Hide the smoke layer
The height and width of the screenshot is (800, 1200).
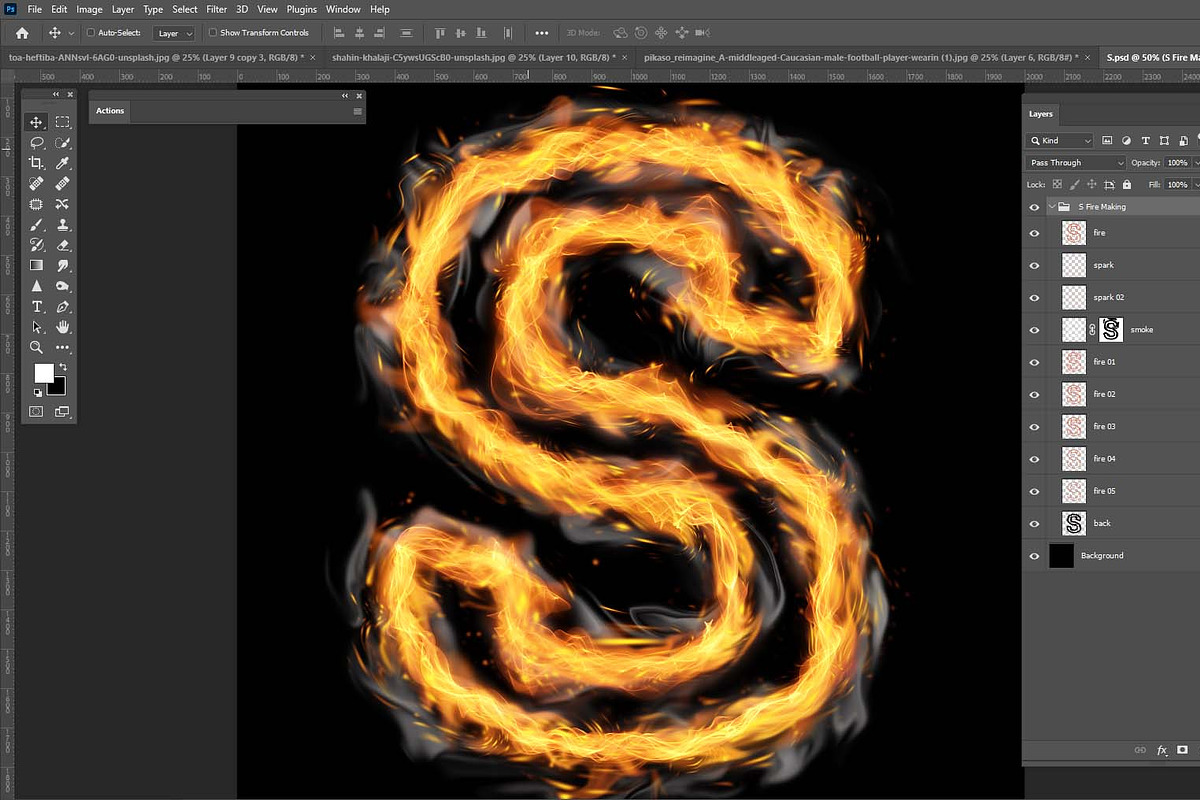click(1034, 330)
